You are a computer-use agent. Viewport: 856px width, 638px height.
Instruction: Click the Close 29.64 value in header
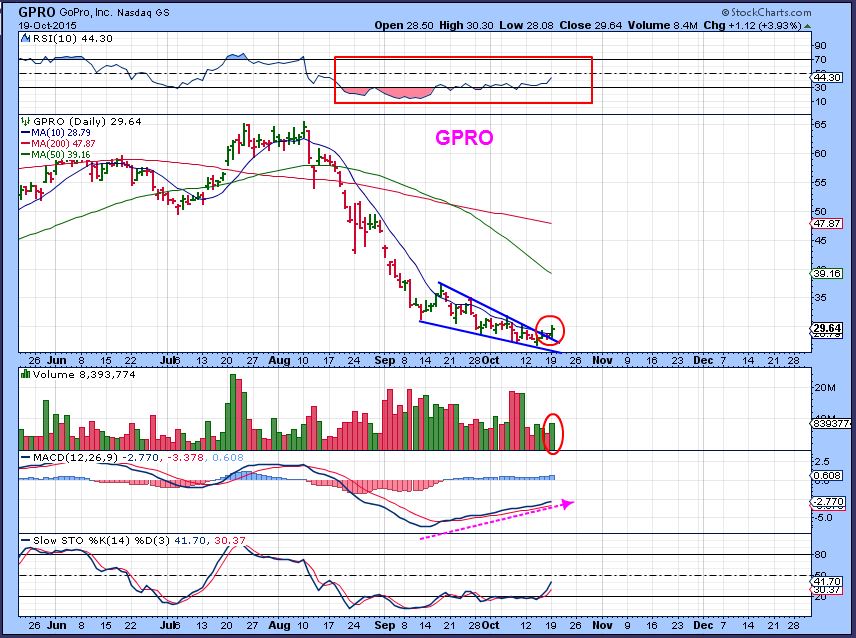click(591, 25)
